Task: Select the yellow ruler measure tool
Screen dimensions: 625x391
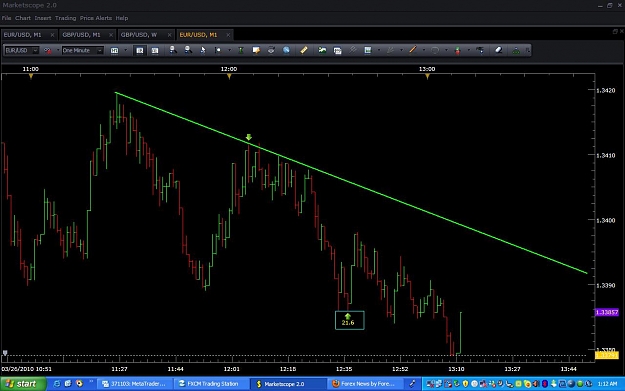Action: [304, 50]
